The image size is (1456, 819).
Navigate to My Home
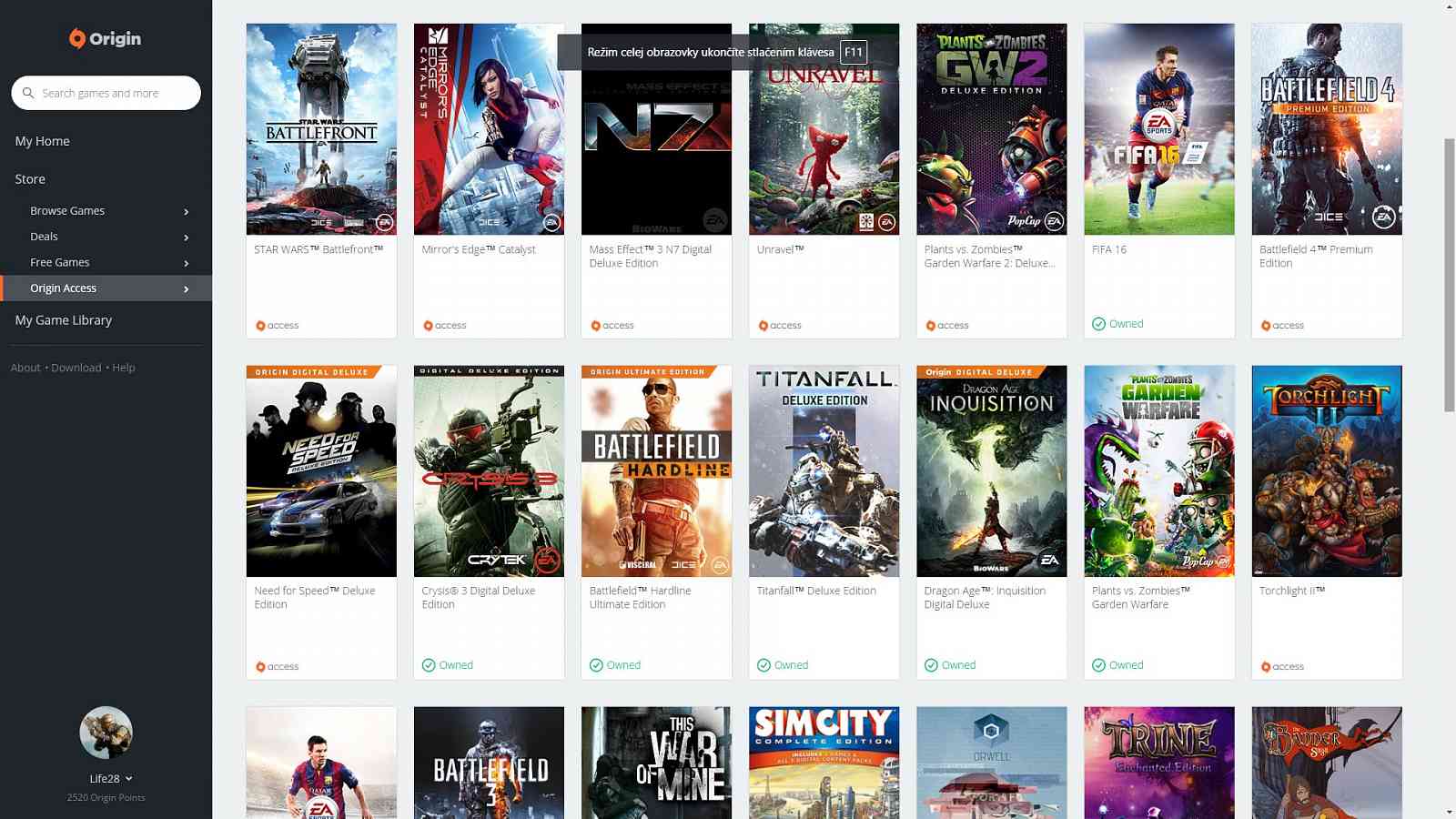click(x=41, y=141)
